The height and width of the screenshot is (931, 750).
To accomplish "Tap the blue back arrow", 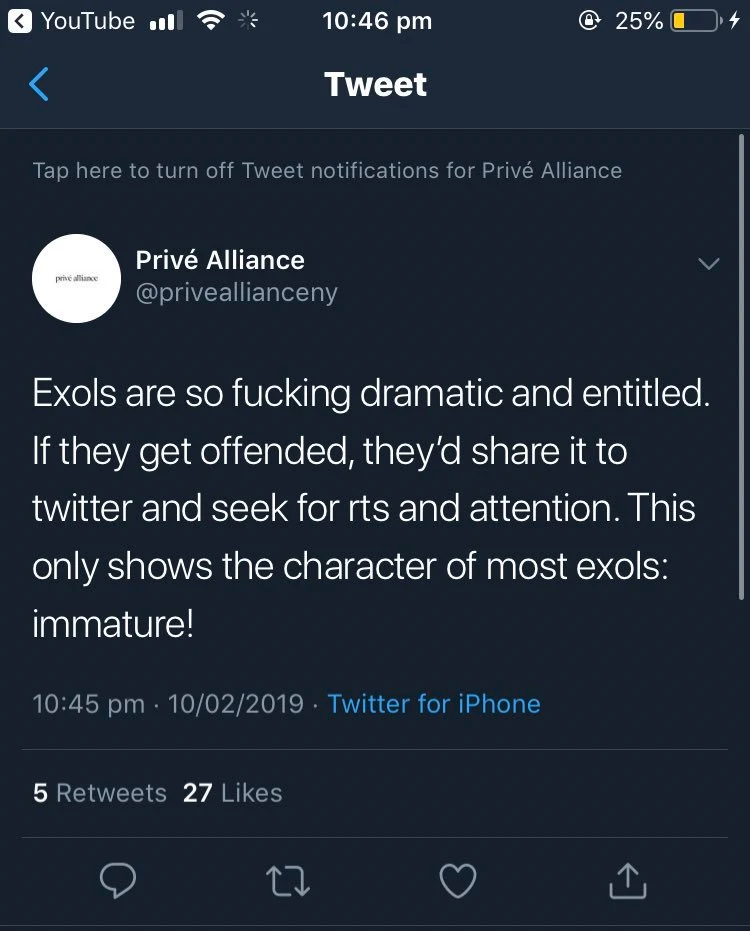I will coord(39,85).
